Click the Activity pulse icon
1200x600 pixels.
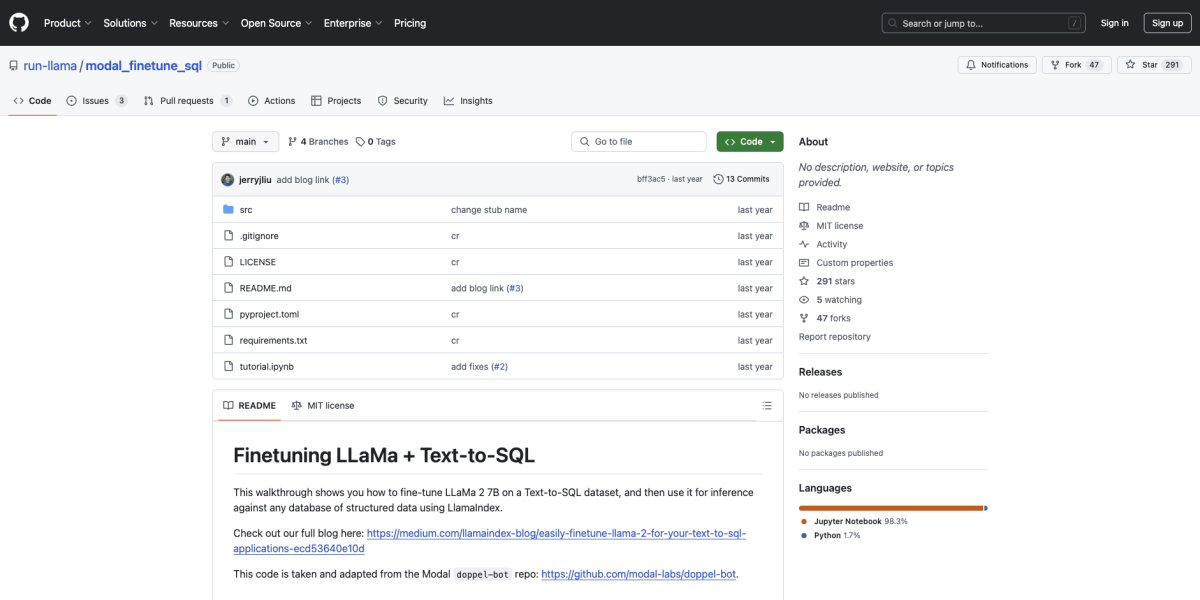[x=805, y=243]
